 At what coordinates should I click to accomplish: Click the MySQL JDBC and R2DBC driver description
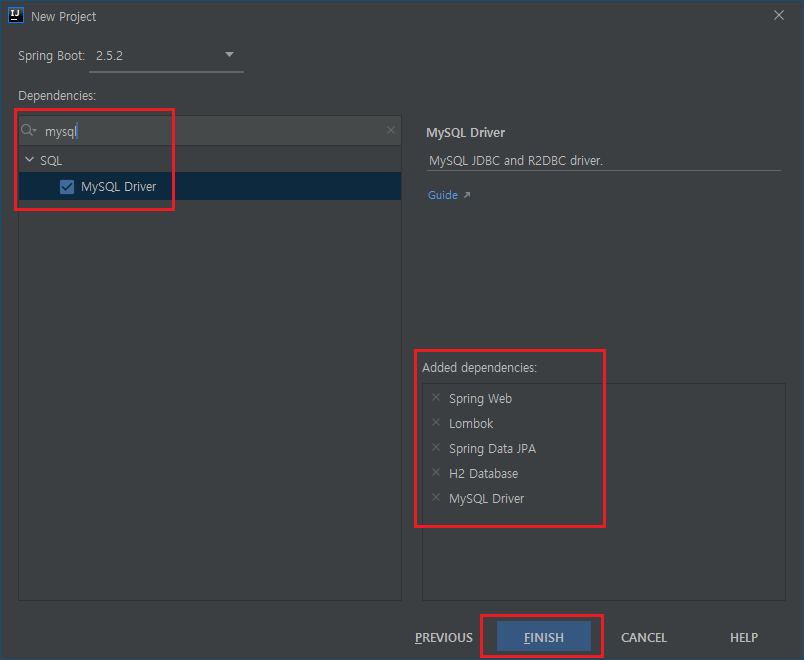516,161
